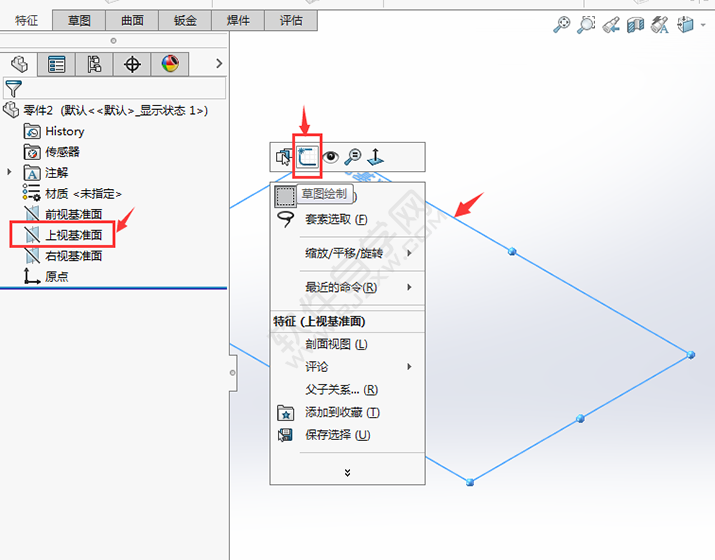Click the Zoom to Area icon
Screen dimensions: 715x560
pos(586,25)
